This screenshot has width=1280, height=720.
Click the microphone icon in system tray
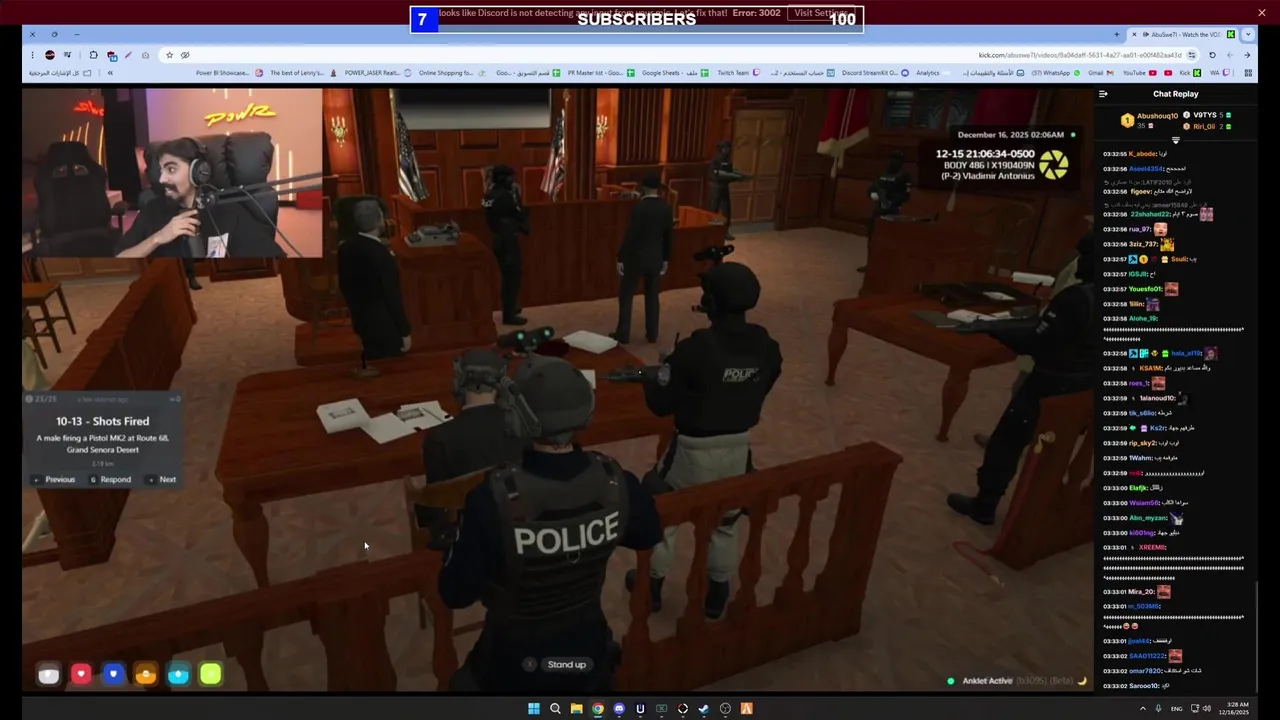coord(1158,708)
